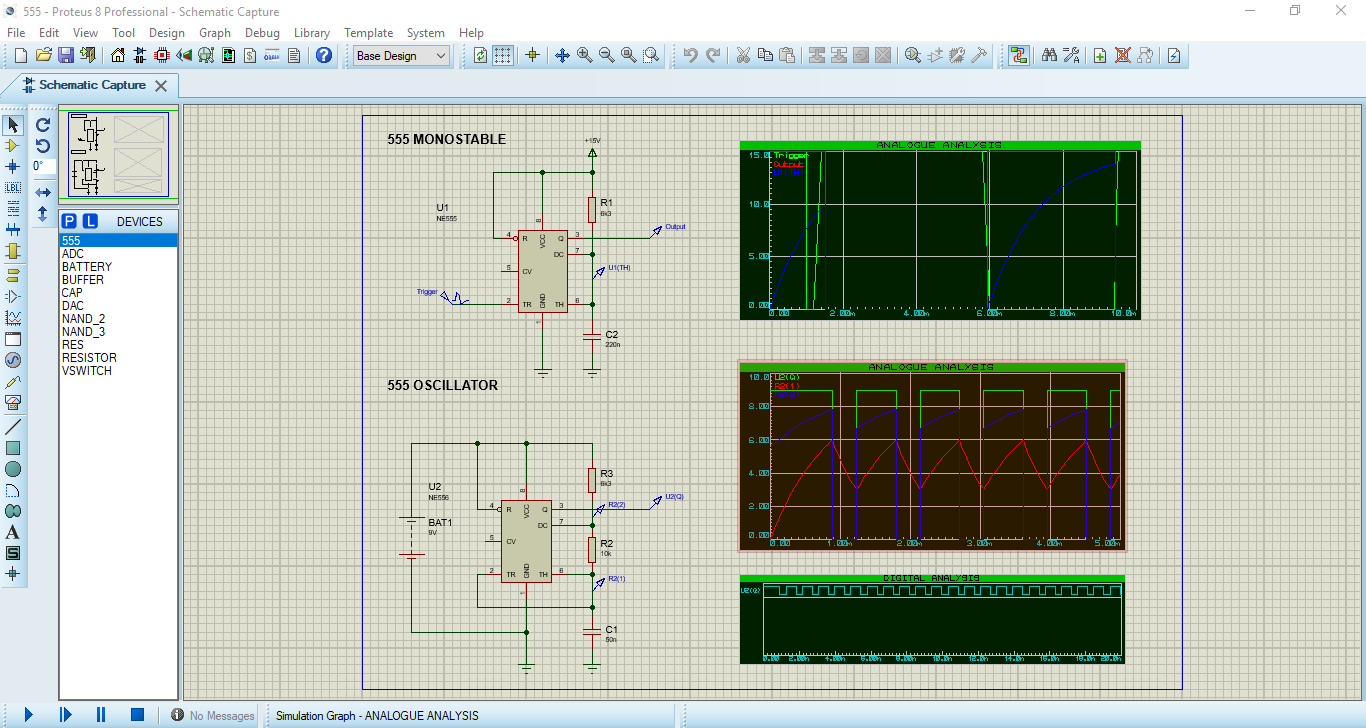
Task: Click the Generator mode sine wave icon
Action: [x=13, y=360]
